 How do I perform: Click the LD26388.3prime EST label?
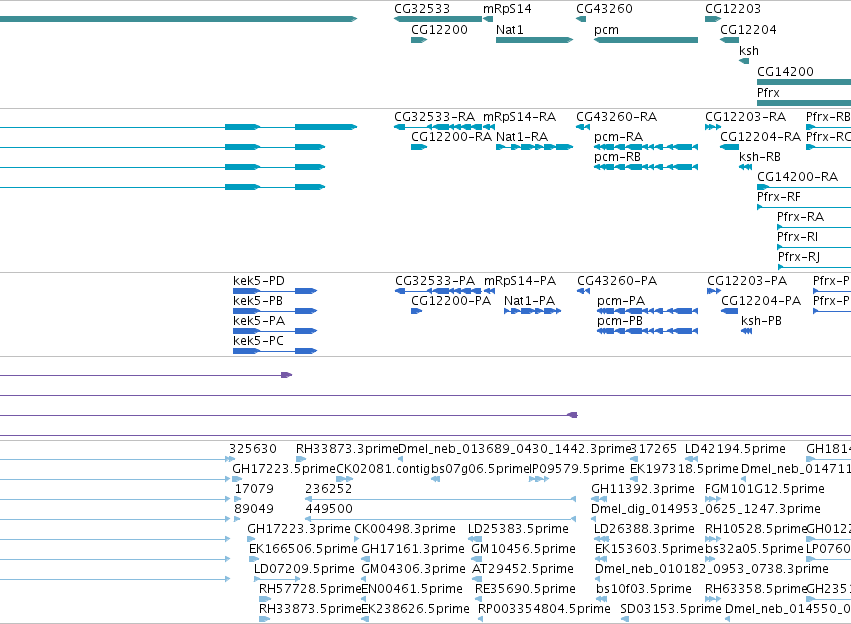[644, 529]
